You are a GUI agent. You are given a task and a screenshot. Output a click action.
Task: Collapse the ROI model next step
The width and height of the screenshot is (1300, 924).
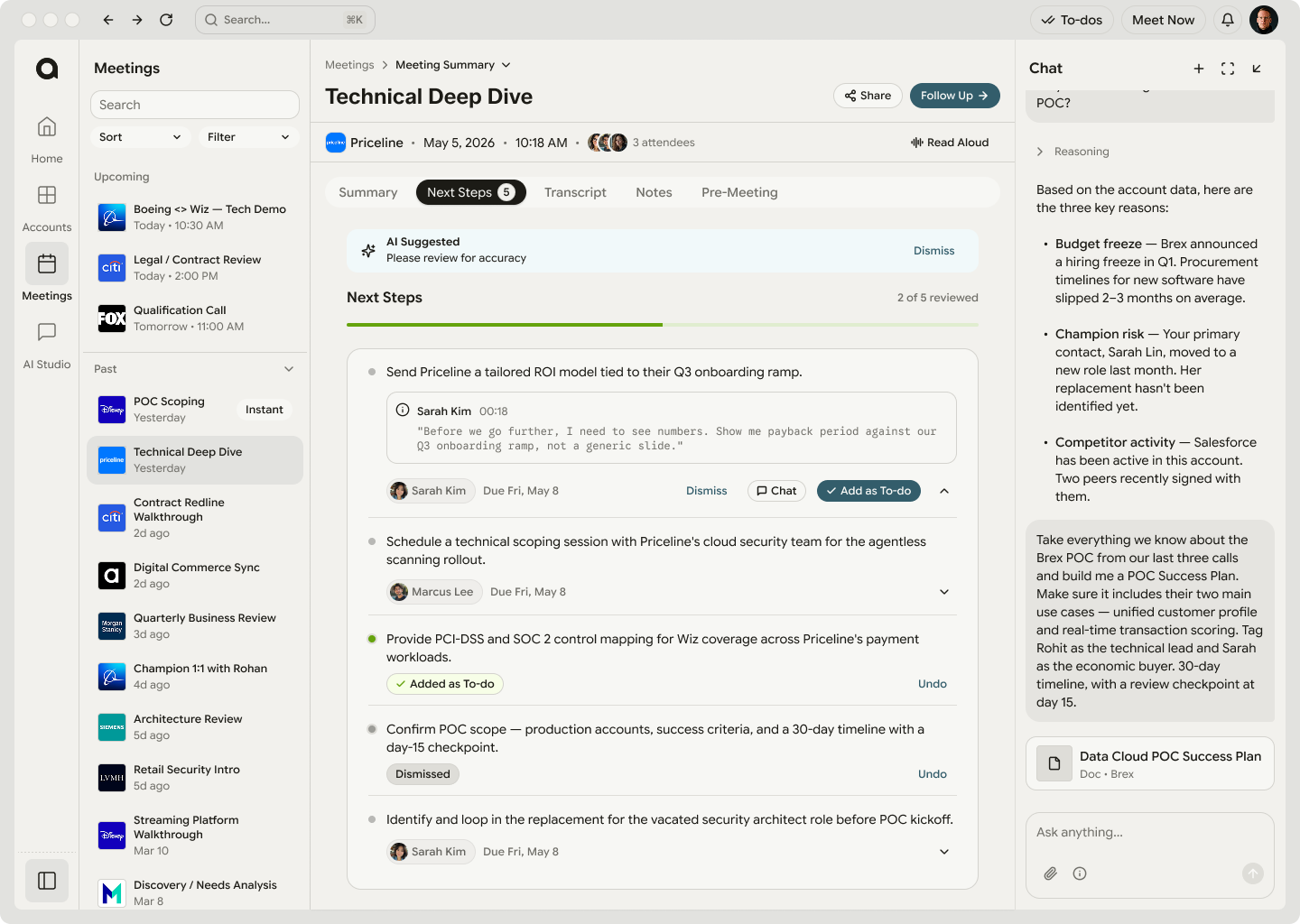944,491
